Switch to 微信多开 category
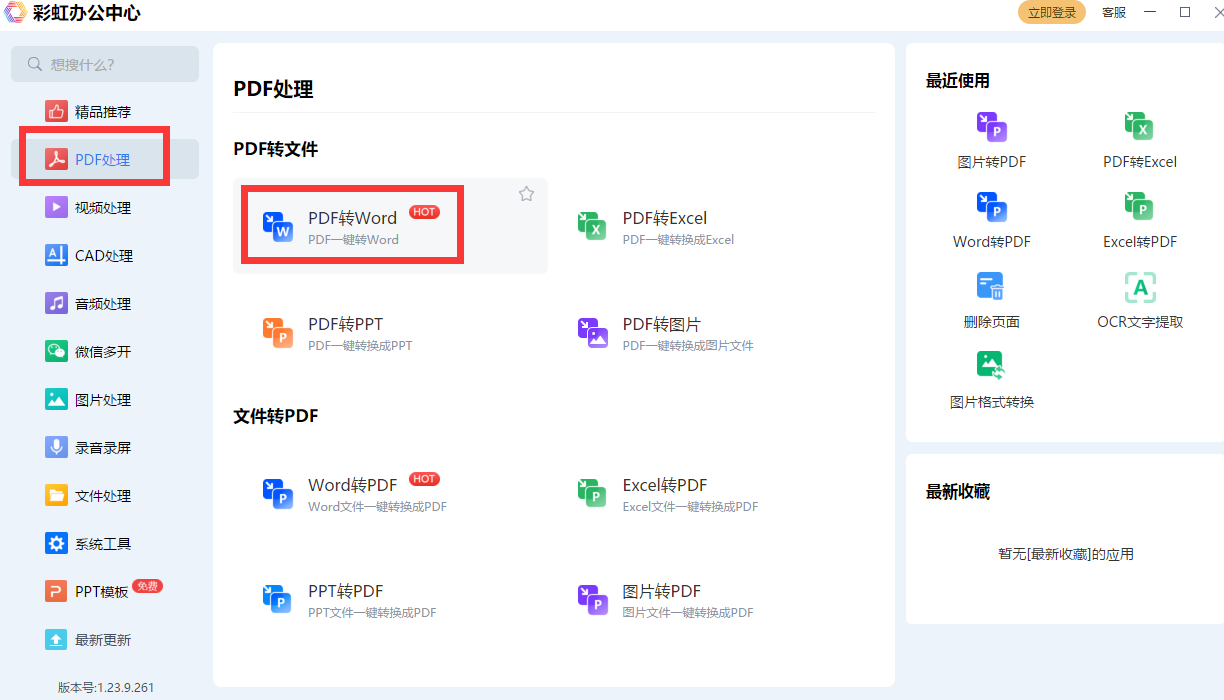This screenshot has width=1224, height=700. tap(105, 351)
